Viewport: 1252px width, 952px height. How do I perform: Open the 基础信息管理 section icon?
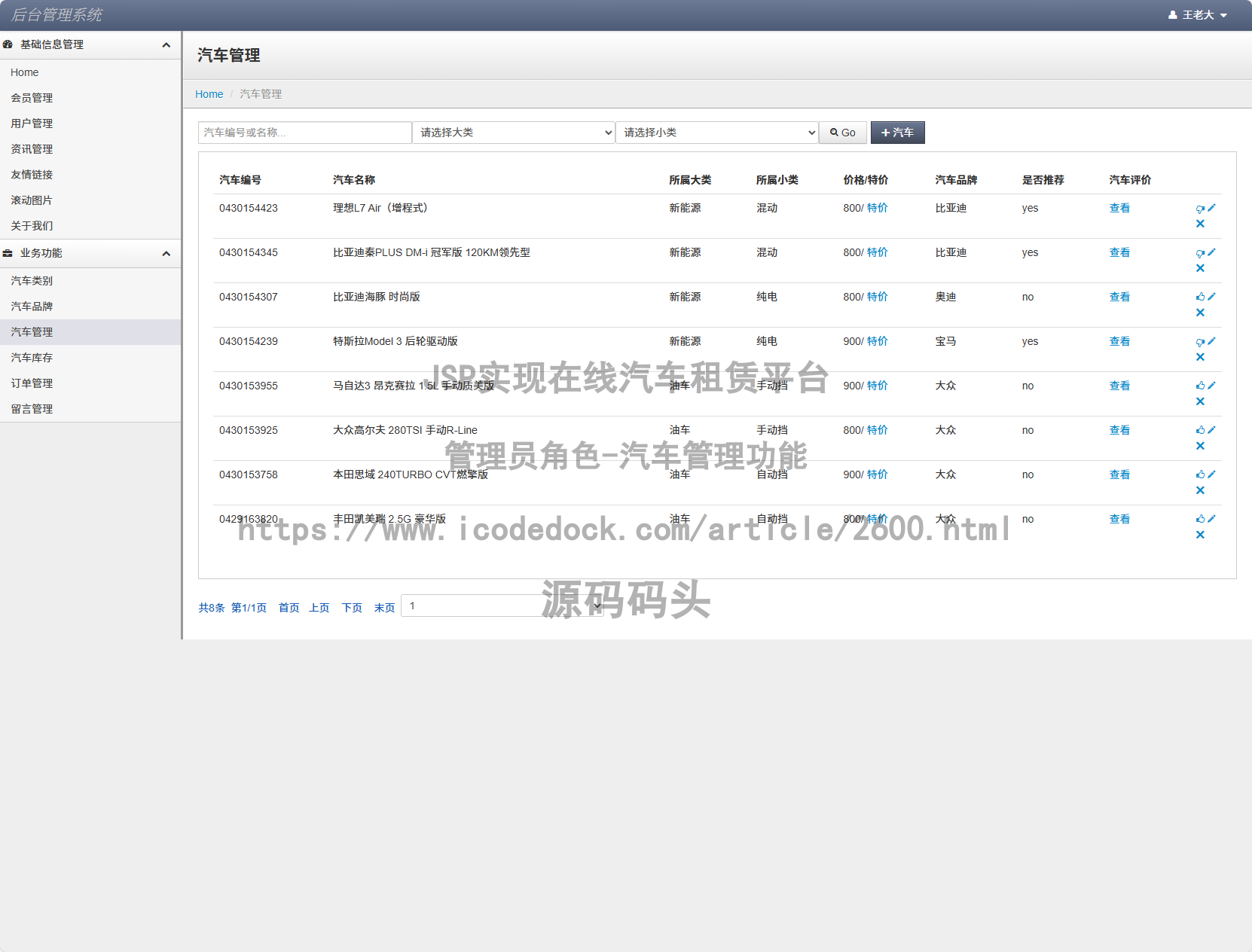8,44
